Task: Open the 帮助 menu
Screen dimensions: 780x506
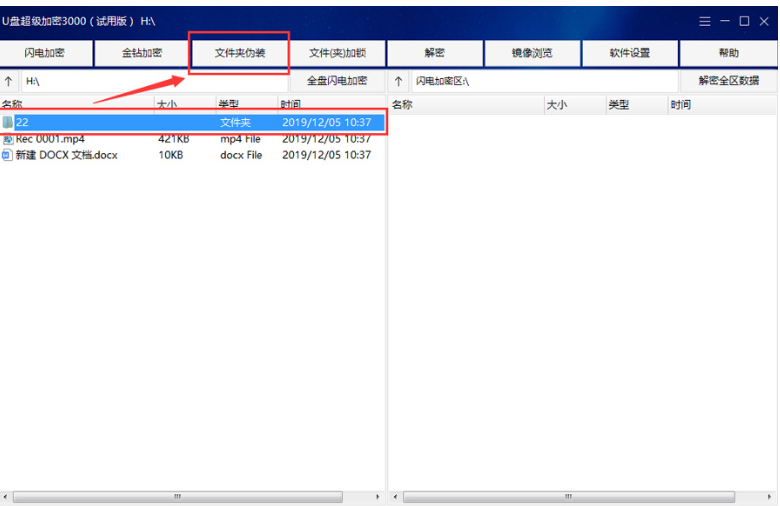Action: click(728, 53)
